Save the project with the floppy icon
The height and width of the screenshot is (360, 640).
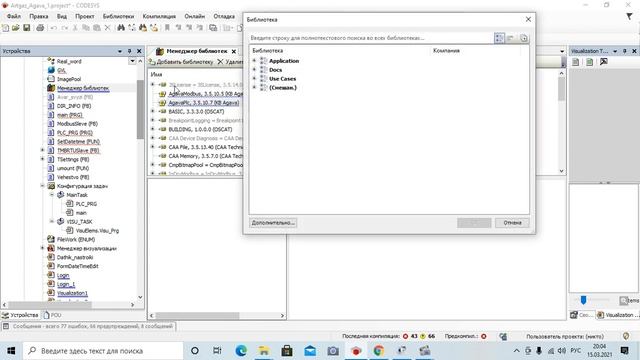(x=27, y=28)
